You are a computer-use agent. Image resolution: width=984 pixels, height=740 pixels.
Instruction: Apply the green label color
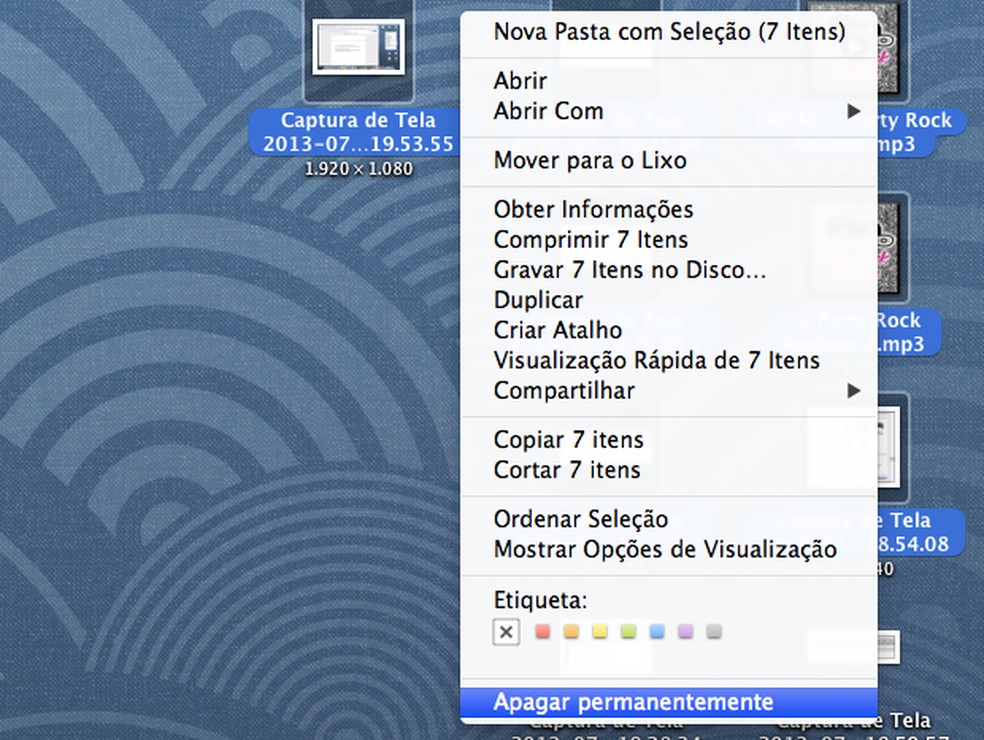[628, 631]
